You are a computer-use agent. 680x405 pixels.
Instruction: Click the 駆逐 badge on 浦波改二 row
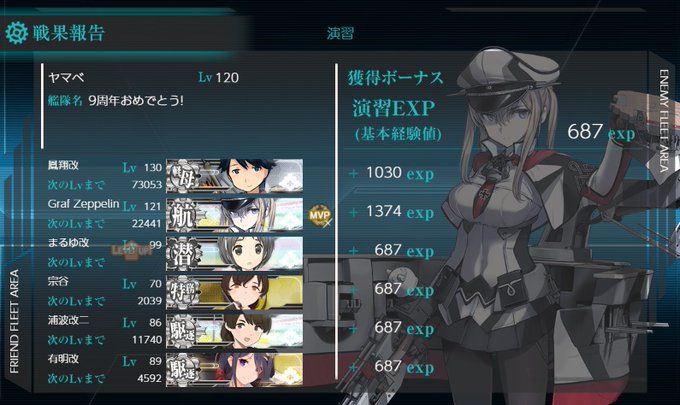click(x=183, y=332)
